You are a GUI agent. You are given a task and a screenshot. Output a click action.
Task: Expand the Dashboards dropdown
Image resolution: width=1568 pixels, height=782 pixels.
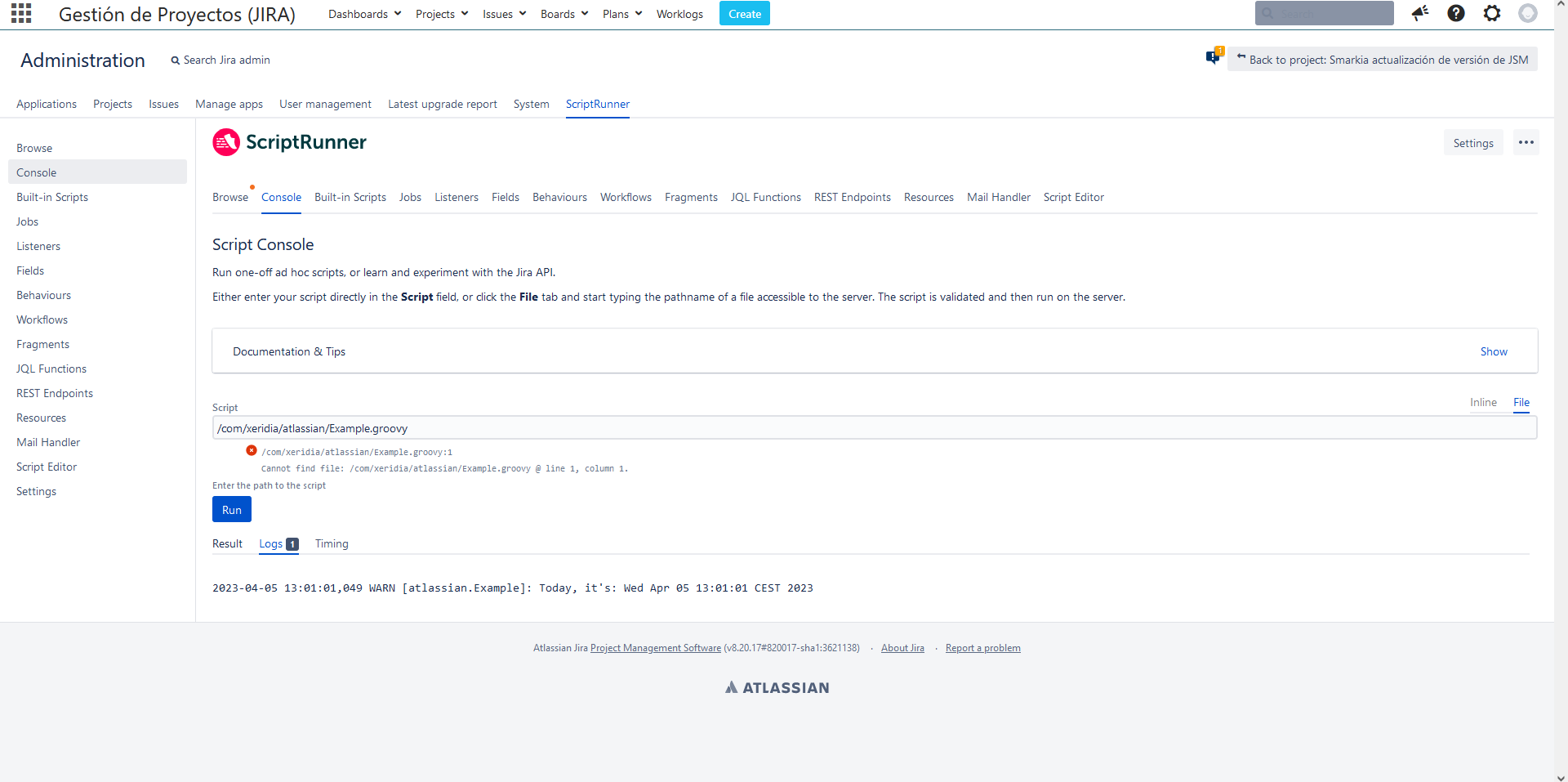point(363,13)
